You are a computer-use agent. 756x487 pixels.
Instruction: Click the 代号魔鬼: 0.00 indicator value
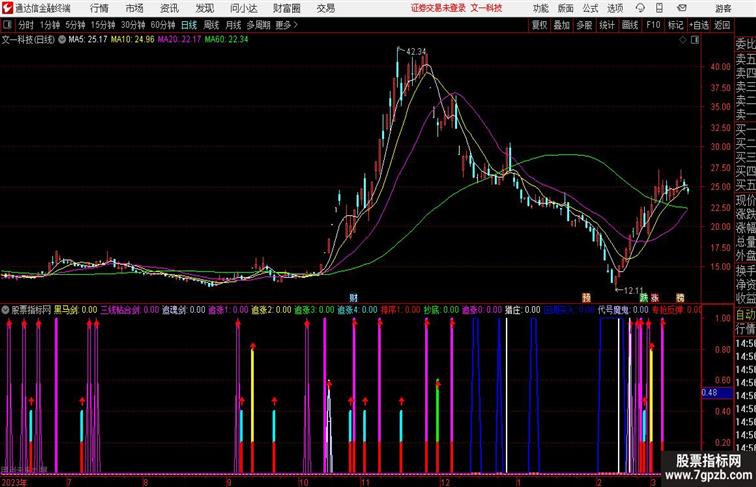tap(623, 310)
